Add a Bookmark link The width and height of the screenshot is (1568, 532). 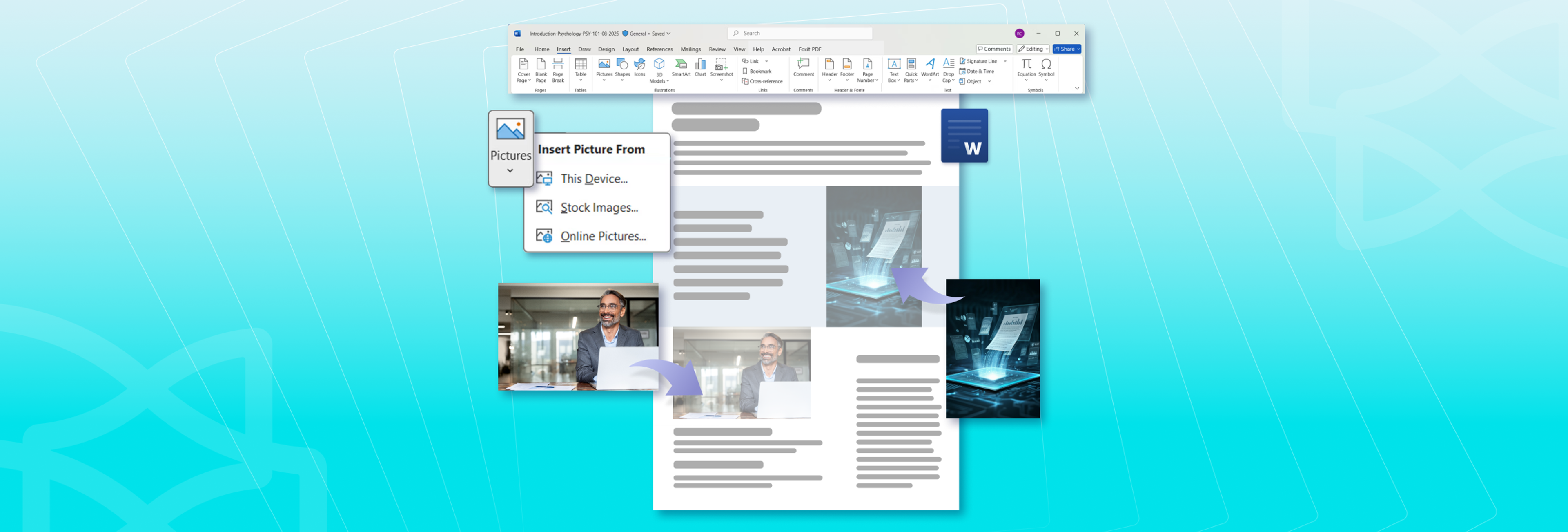pyautogui.click(x=757, y=71)
